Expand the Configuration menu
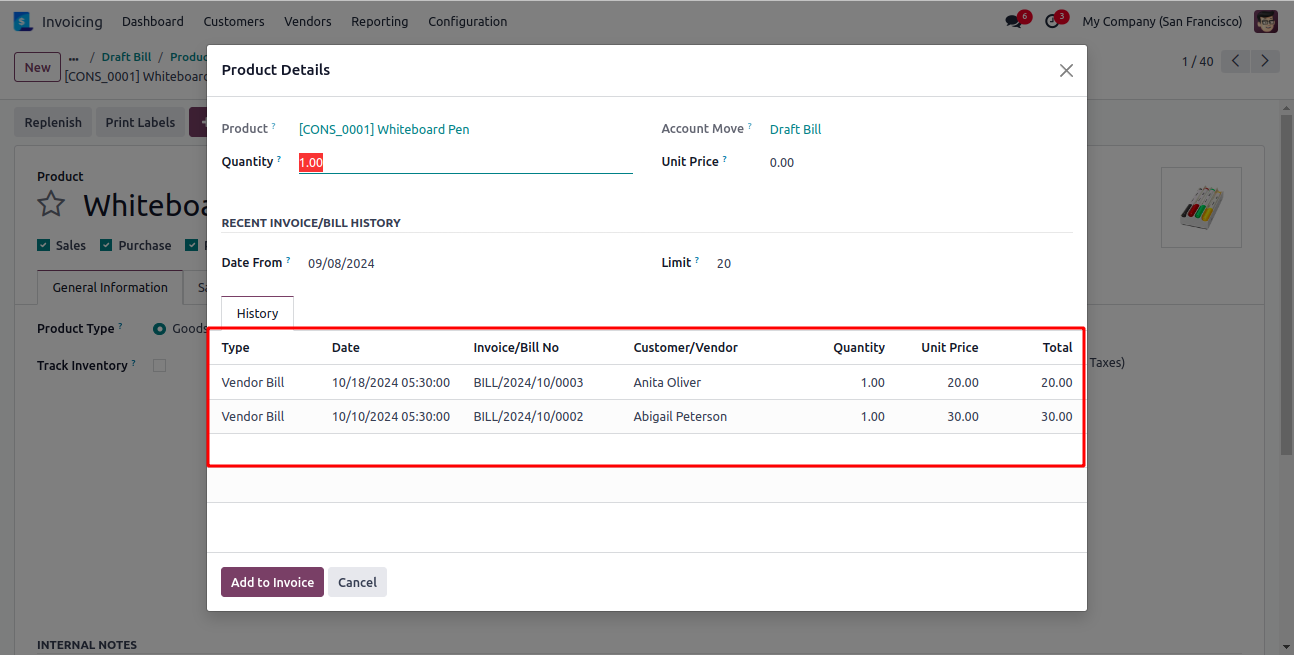Screen dimensions: 1294x655 click(x=467, y=21)
